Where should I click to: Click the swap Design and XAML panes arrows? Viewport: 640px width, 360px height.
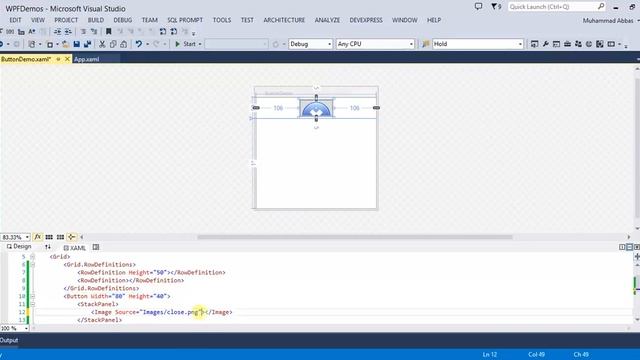tap(48, 247)
